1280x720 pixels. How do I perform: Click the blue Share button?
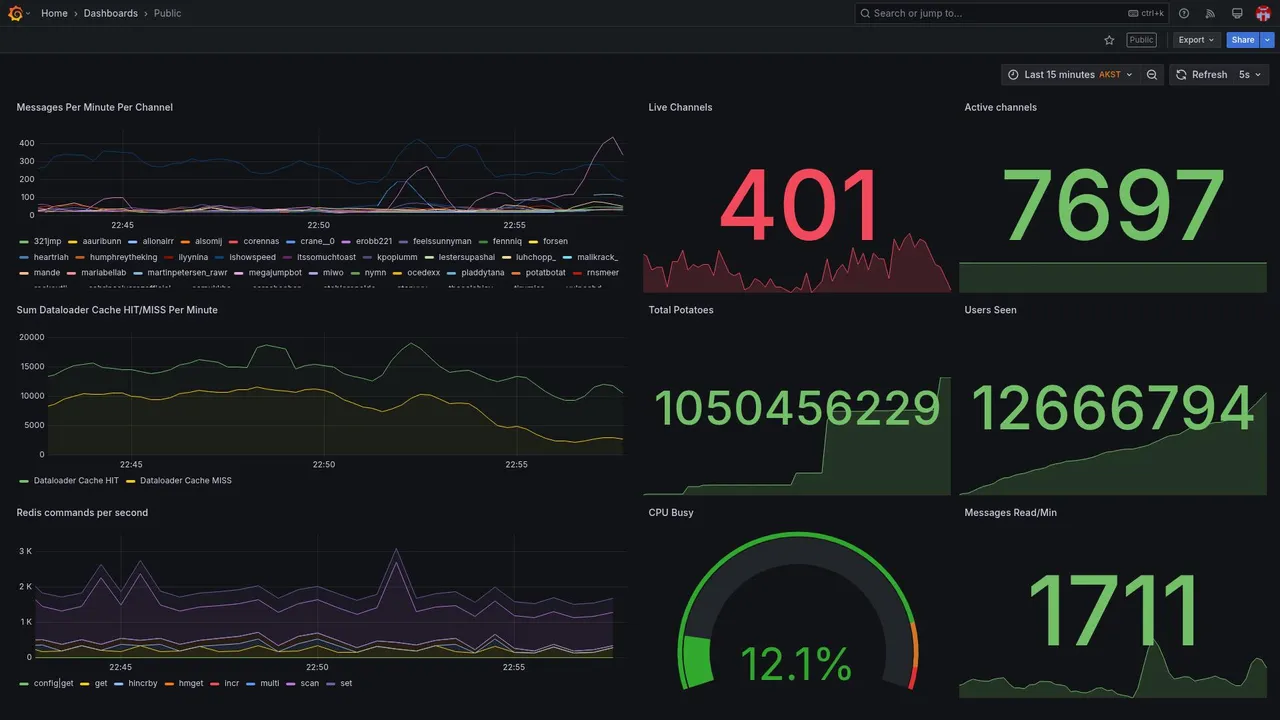1243,40
